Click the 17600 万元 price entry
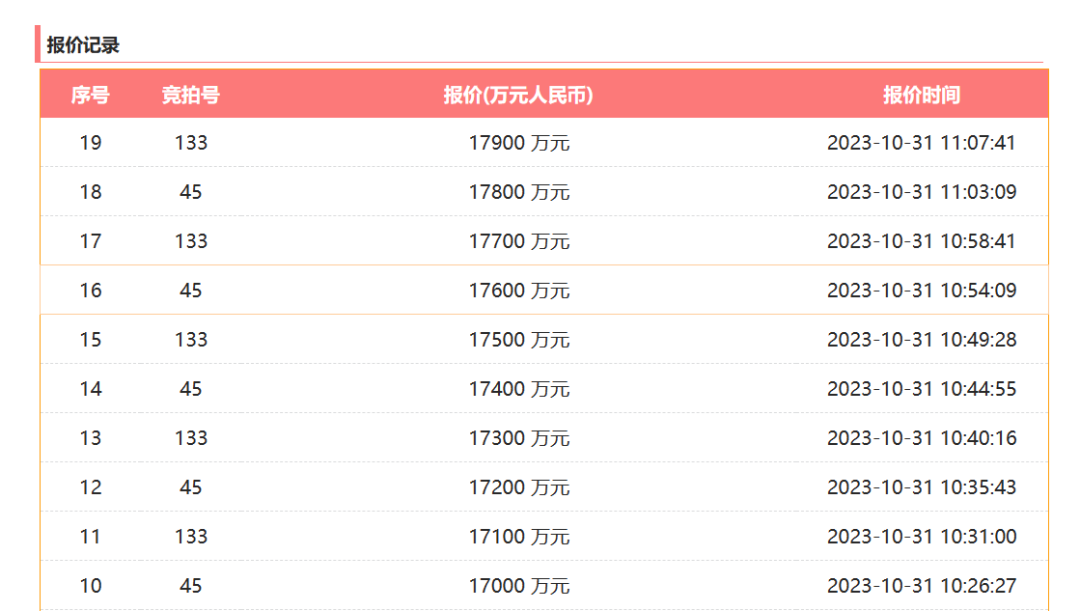 [519, 290]
